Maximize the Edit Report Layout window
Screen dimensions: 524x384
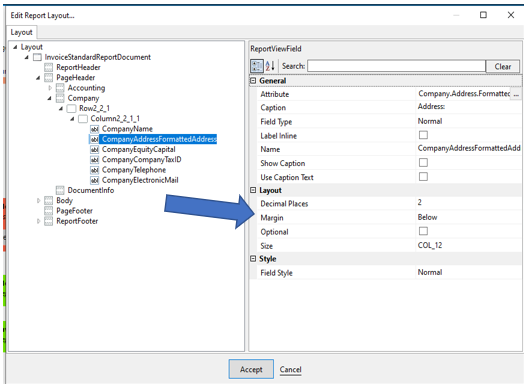pos(483,15)
